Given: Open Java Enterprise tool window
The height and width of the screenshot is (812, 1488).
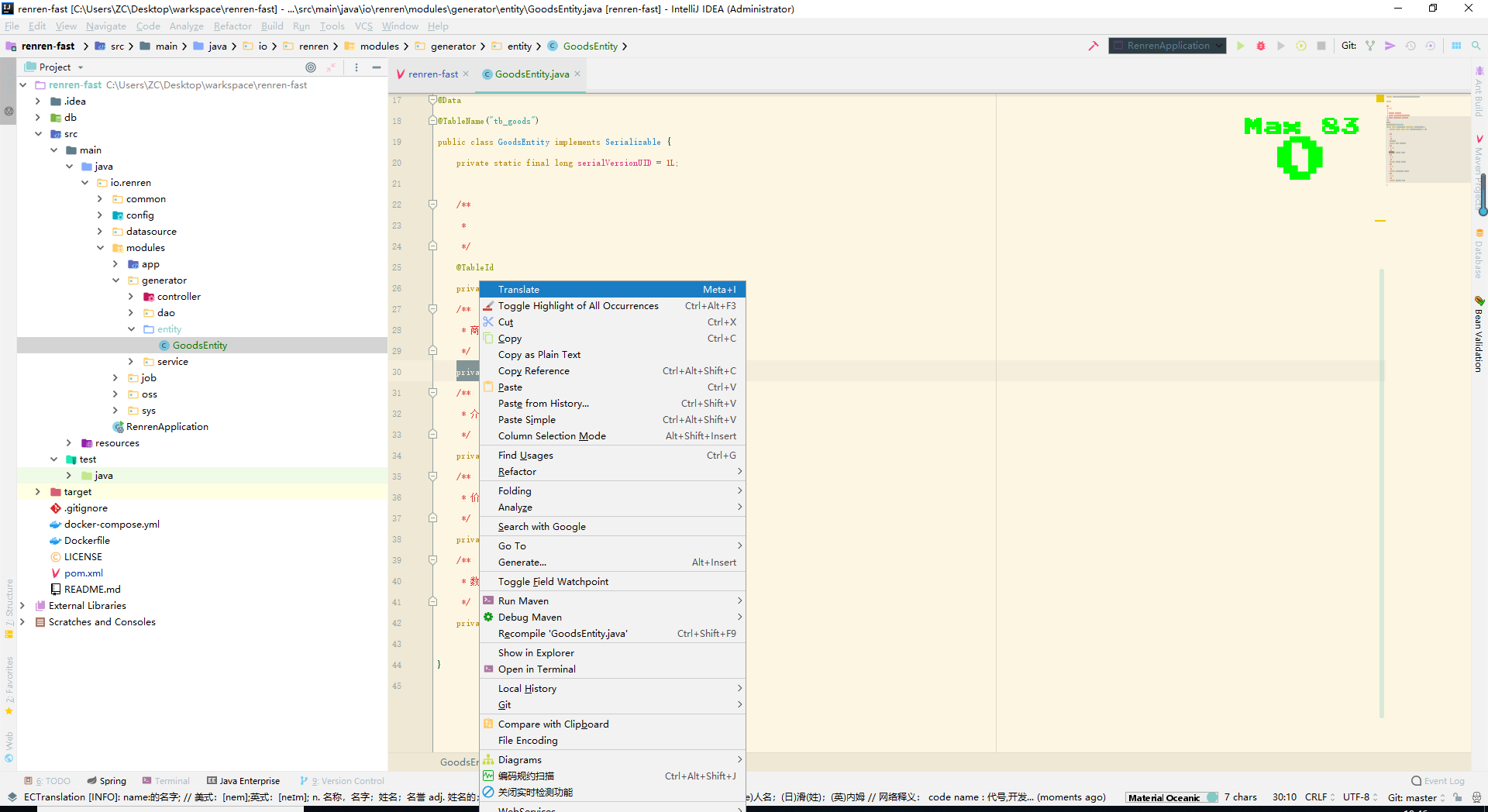Looking at the screenshot, I should click(x=243, y=781).
